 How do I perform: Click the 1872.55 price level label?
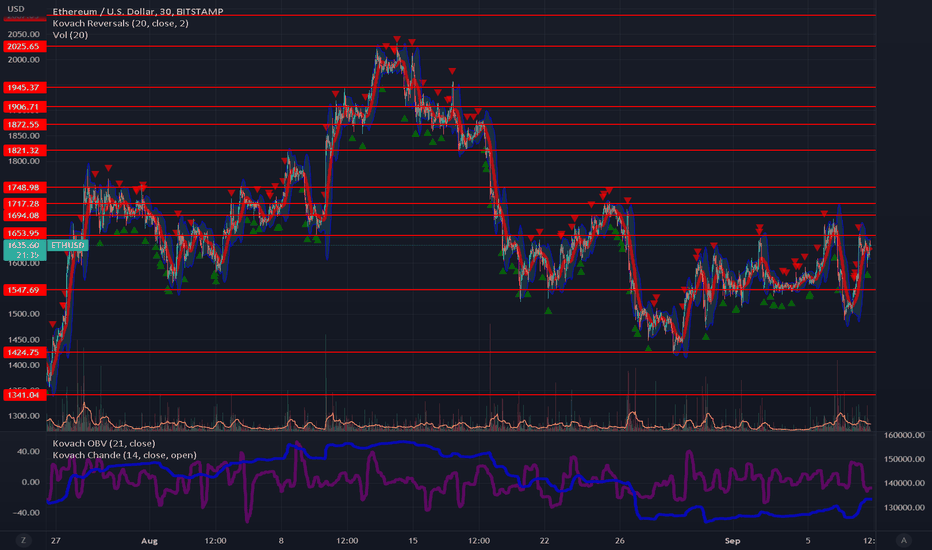24,124
